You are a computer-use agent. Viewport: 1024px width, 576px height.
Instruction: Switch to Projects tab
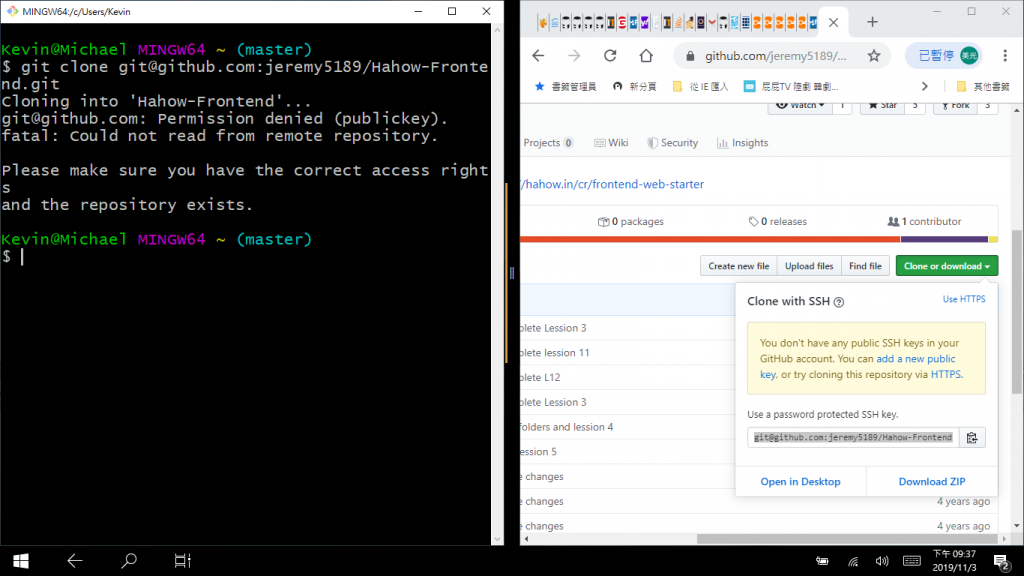point(548,143)
